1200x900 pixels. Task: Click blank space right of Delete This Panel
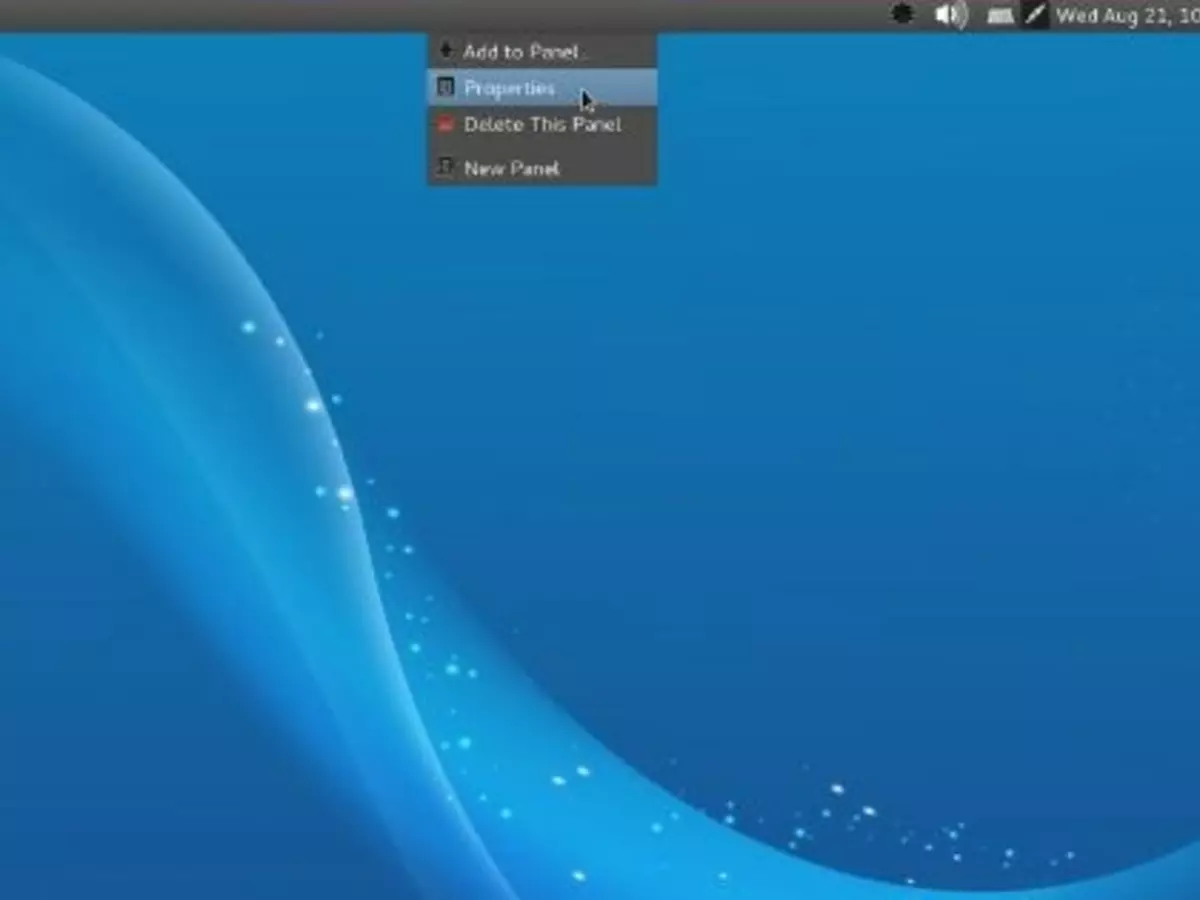tap(640, 125)
